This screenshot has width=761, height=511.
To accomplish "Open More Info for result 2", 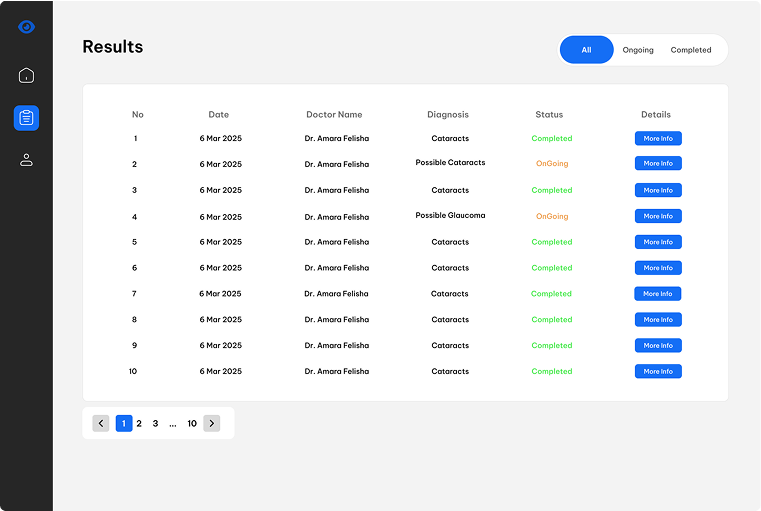I will pos(658,163).
